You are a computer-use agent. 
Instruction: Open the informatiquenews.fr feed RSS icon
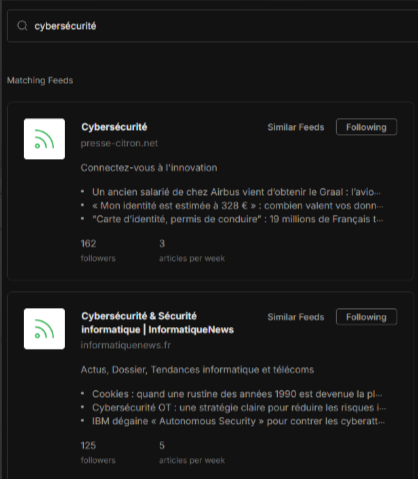pos(44,329)
